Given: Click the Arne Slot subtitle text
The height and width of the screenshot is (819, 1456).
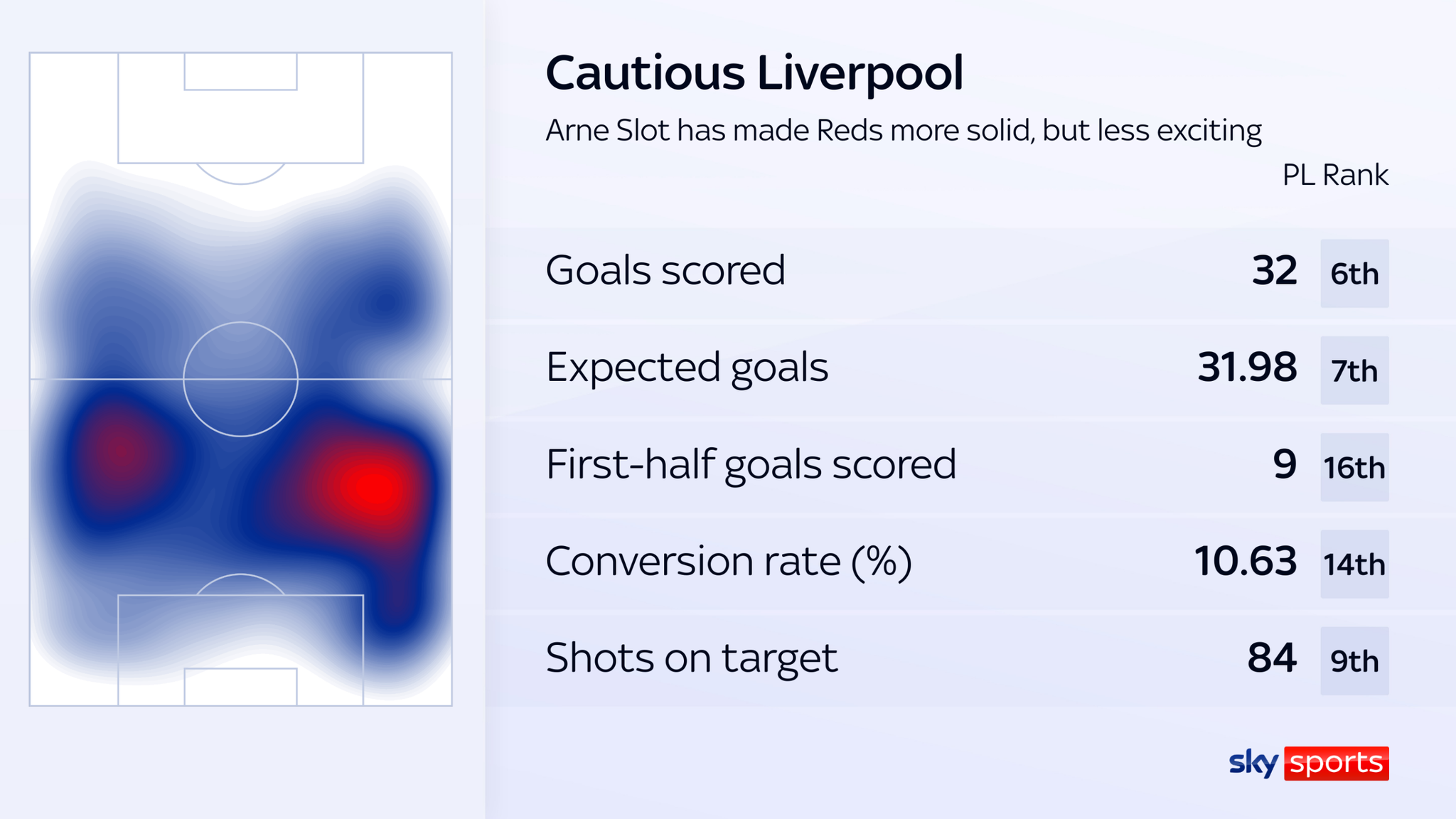Looking at the screenshot, I should [903, 131].
